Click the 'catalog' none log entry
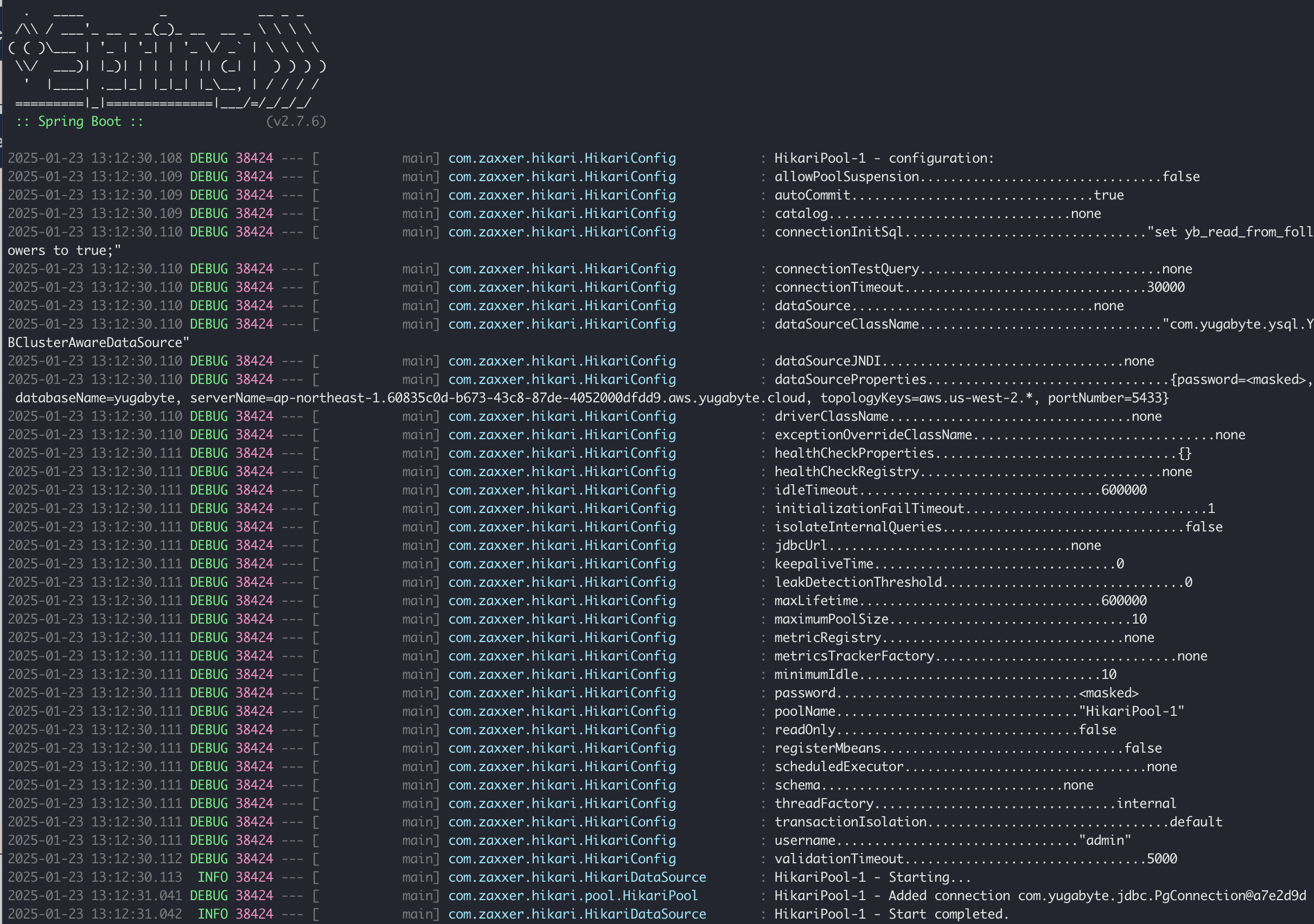Screen dimensions: 1314x924 (x=937, y=214)
